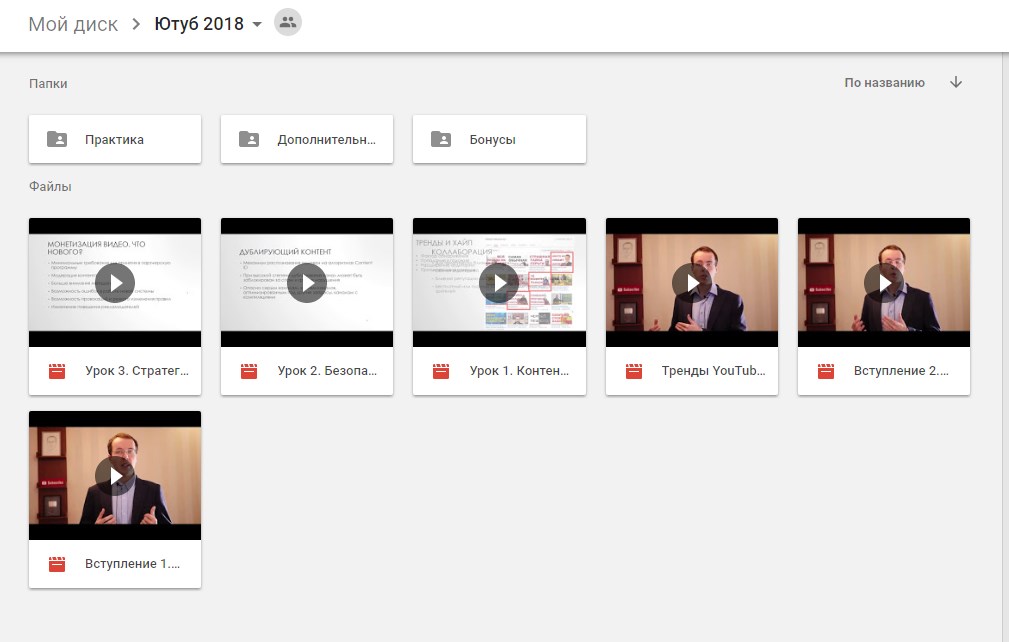
Task: Play the Урок 1. Контен... video thumbnail
Action: [x=499, y=283]
